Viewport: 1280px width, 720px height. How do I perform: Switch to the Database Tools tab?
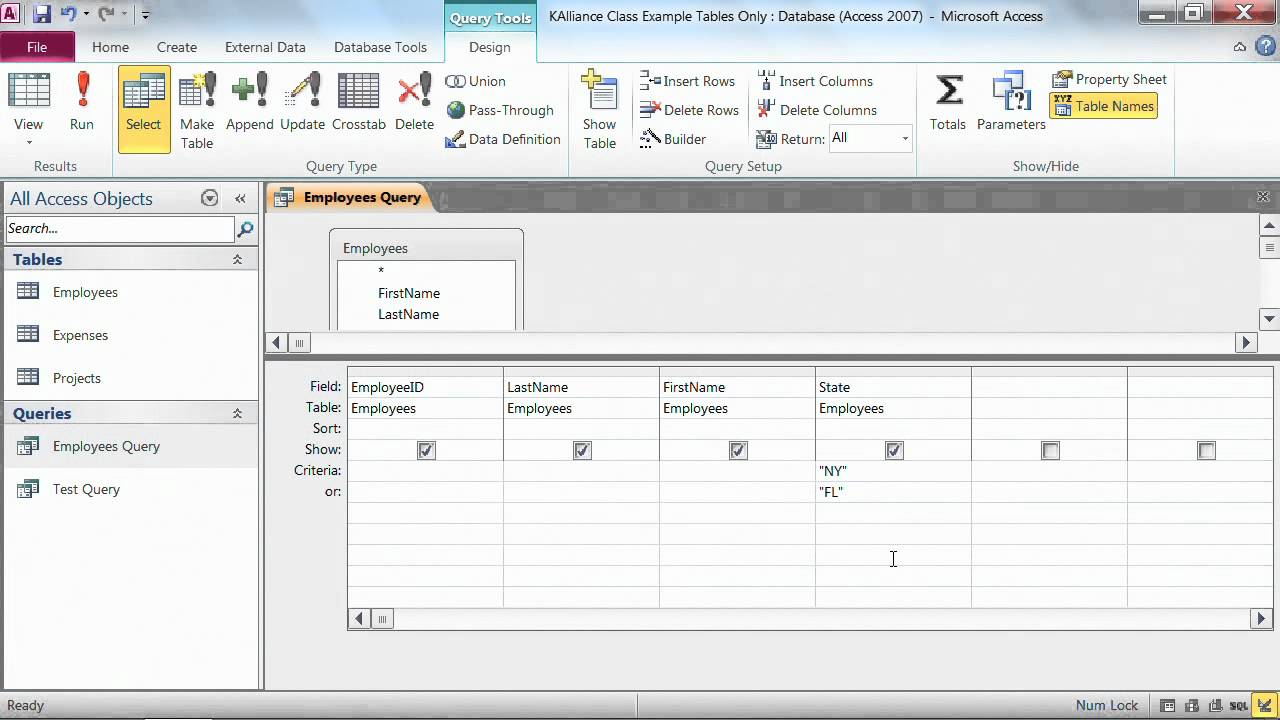380,47
